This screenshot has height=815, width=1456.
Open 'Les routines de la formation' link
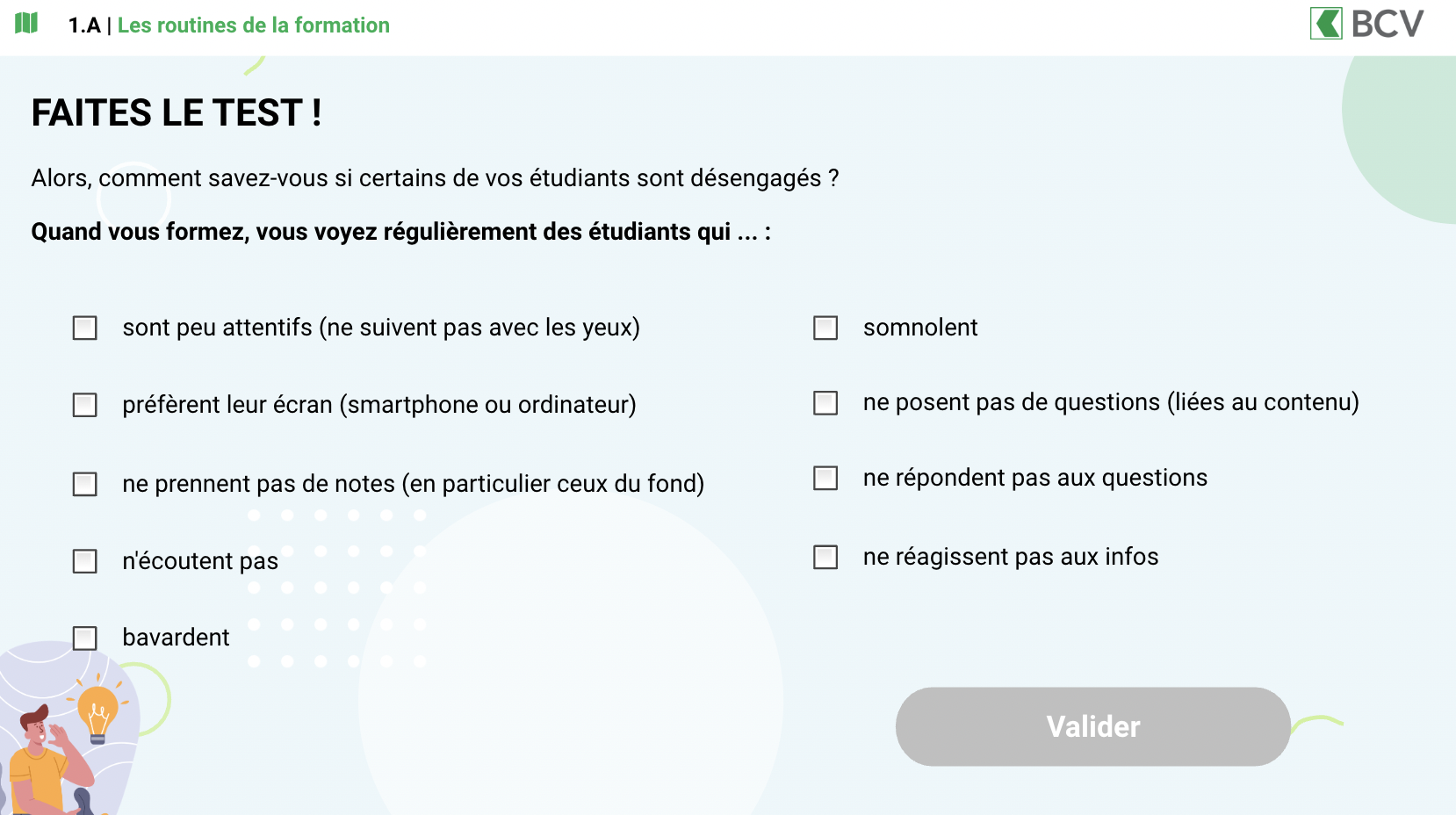click(254, 25)
